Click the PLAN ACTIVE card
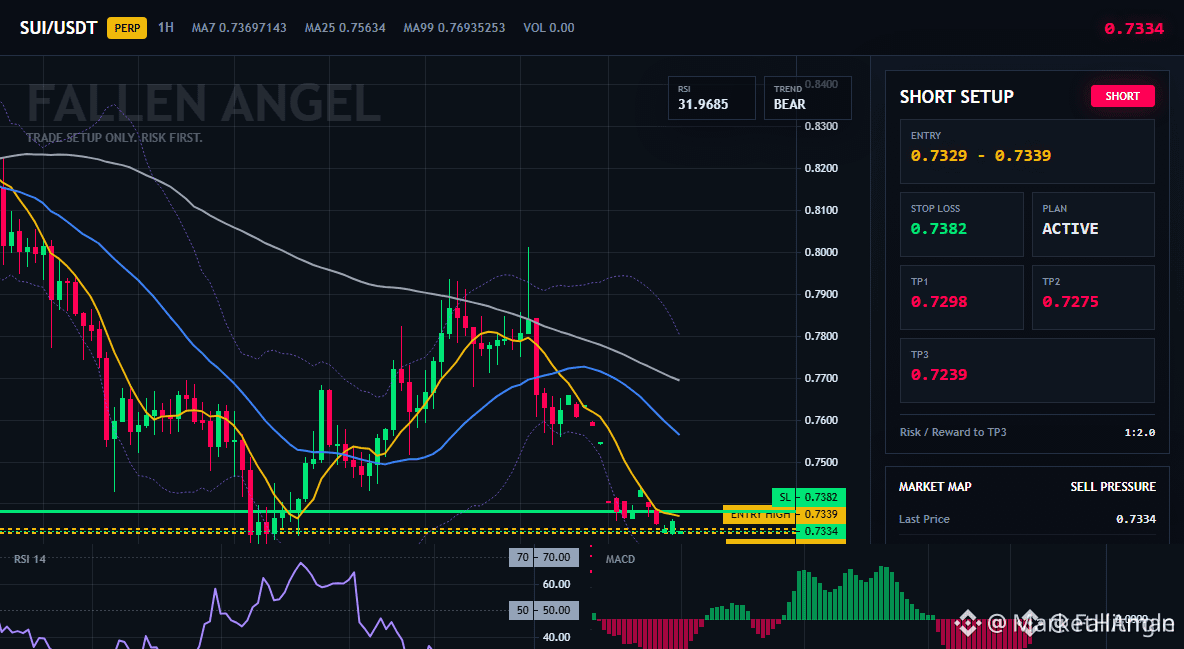The image size is (1184, 649). [1093, 224]
